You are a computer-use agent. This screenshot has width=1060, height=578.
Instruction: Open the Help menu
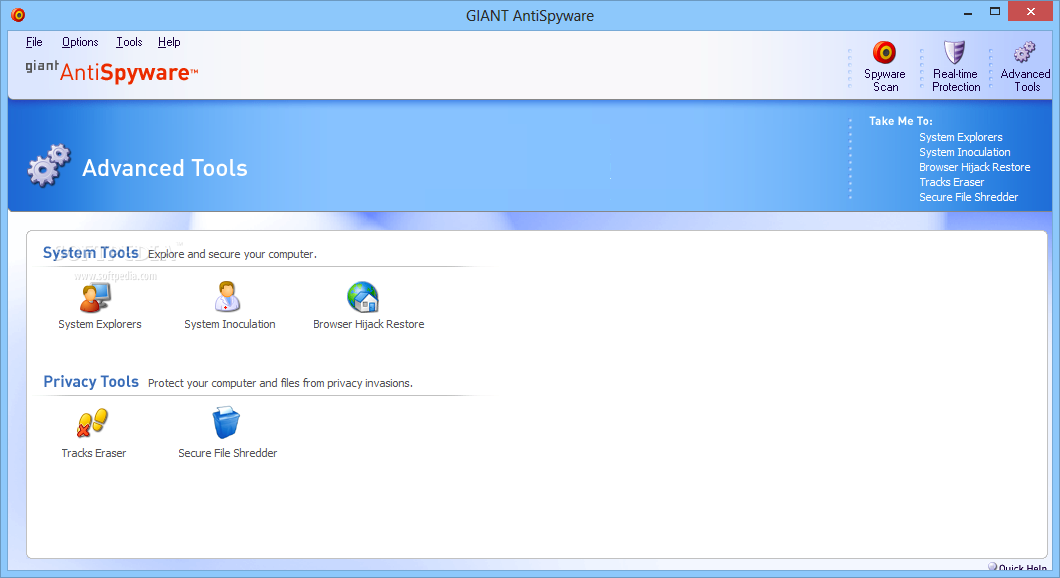[x=169, y=42]
